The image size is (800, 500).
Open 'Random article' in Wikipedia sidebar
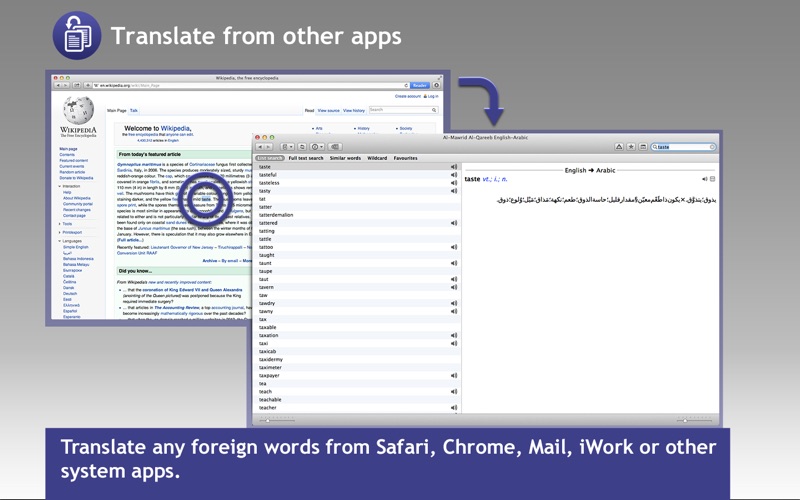(x=72, y=172)
